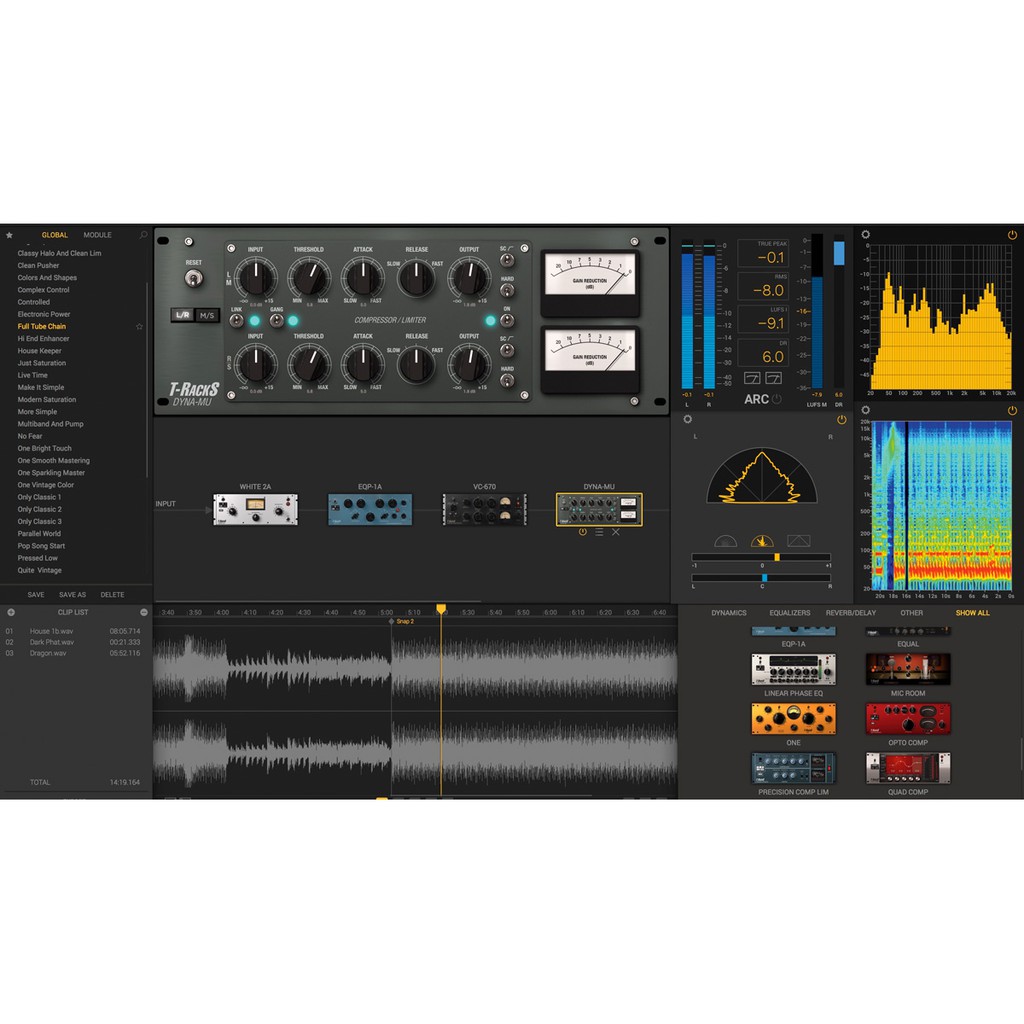The width and height of the screenshot is (1024, 1024).
Task: Collapse clip list with minus icon
Action: tap(144, 612)
